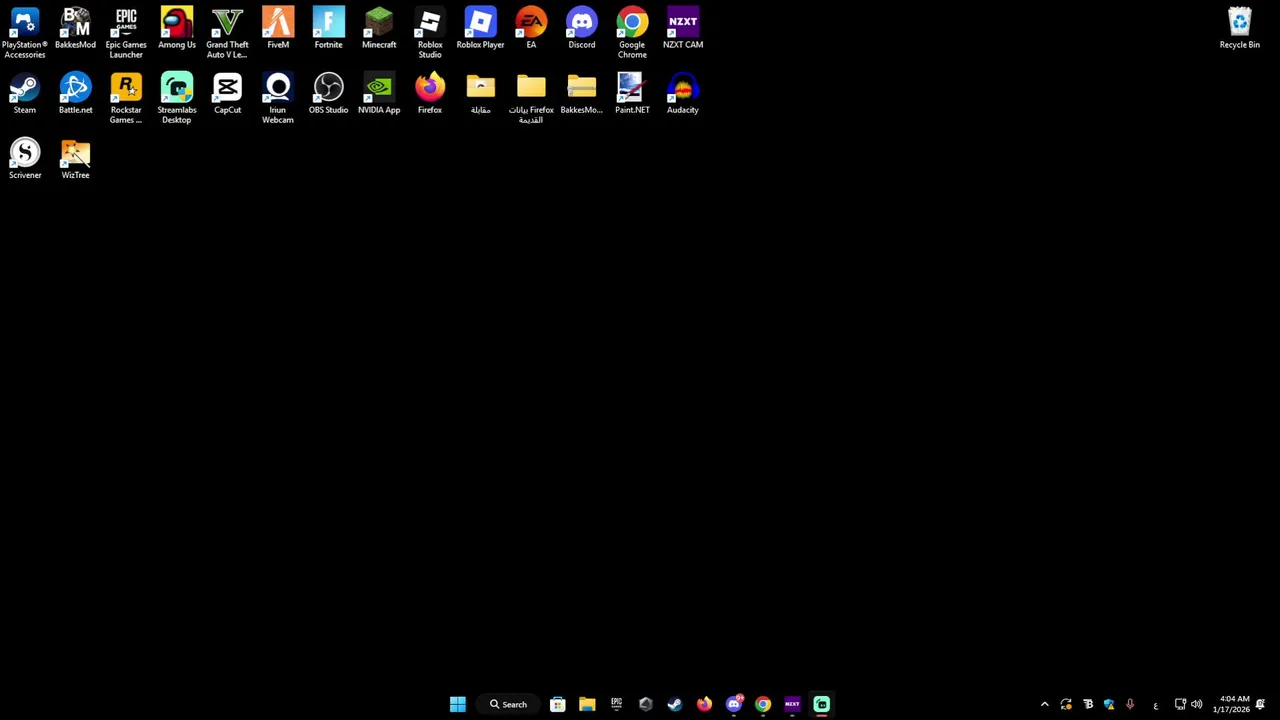
Task: Select the Steam desktop icon
Action: (x=25, y=93)
